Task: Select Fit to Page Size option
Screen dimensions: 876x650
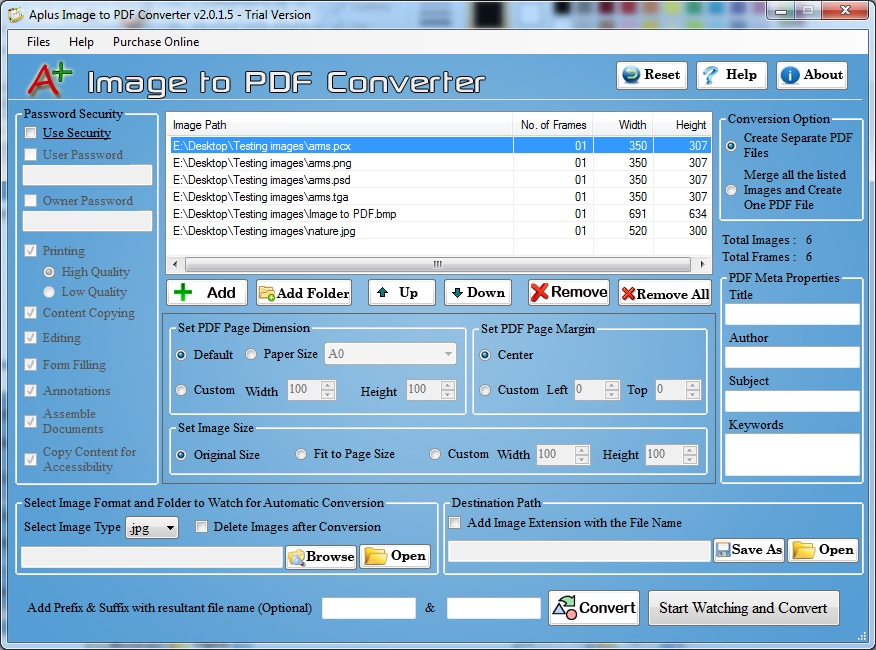Action: [x=301, y=454]
